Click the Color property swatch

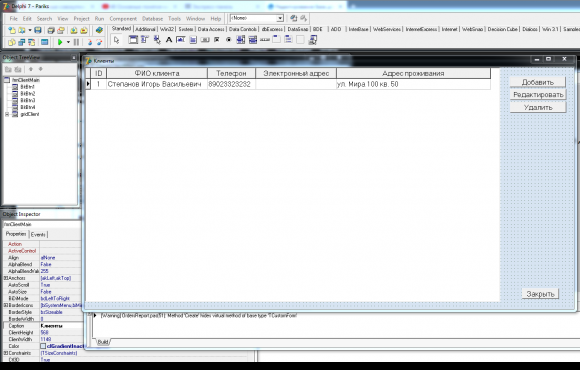point(43,346)
